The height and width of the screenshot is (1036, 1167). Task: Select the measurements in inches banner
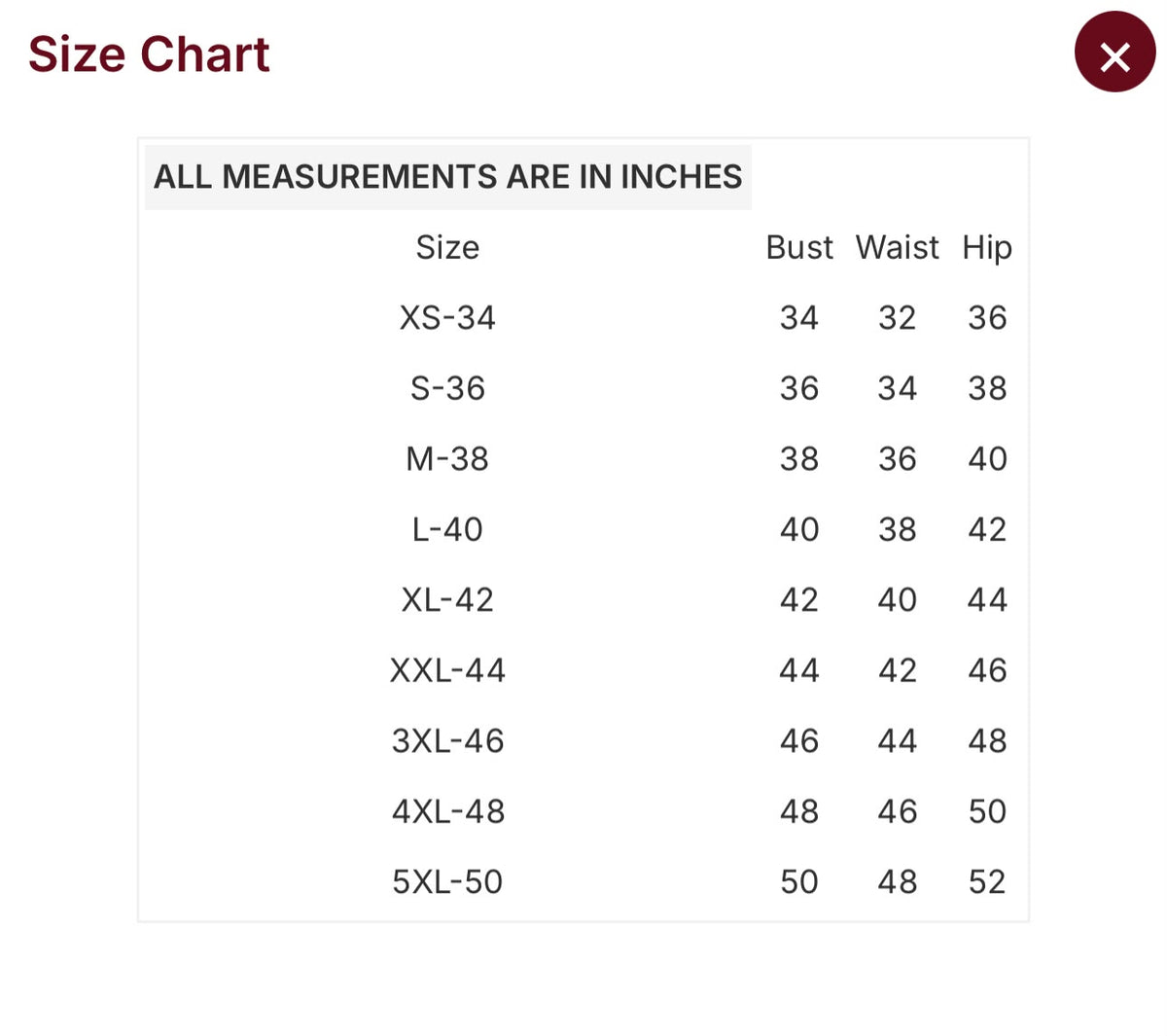447,177
